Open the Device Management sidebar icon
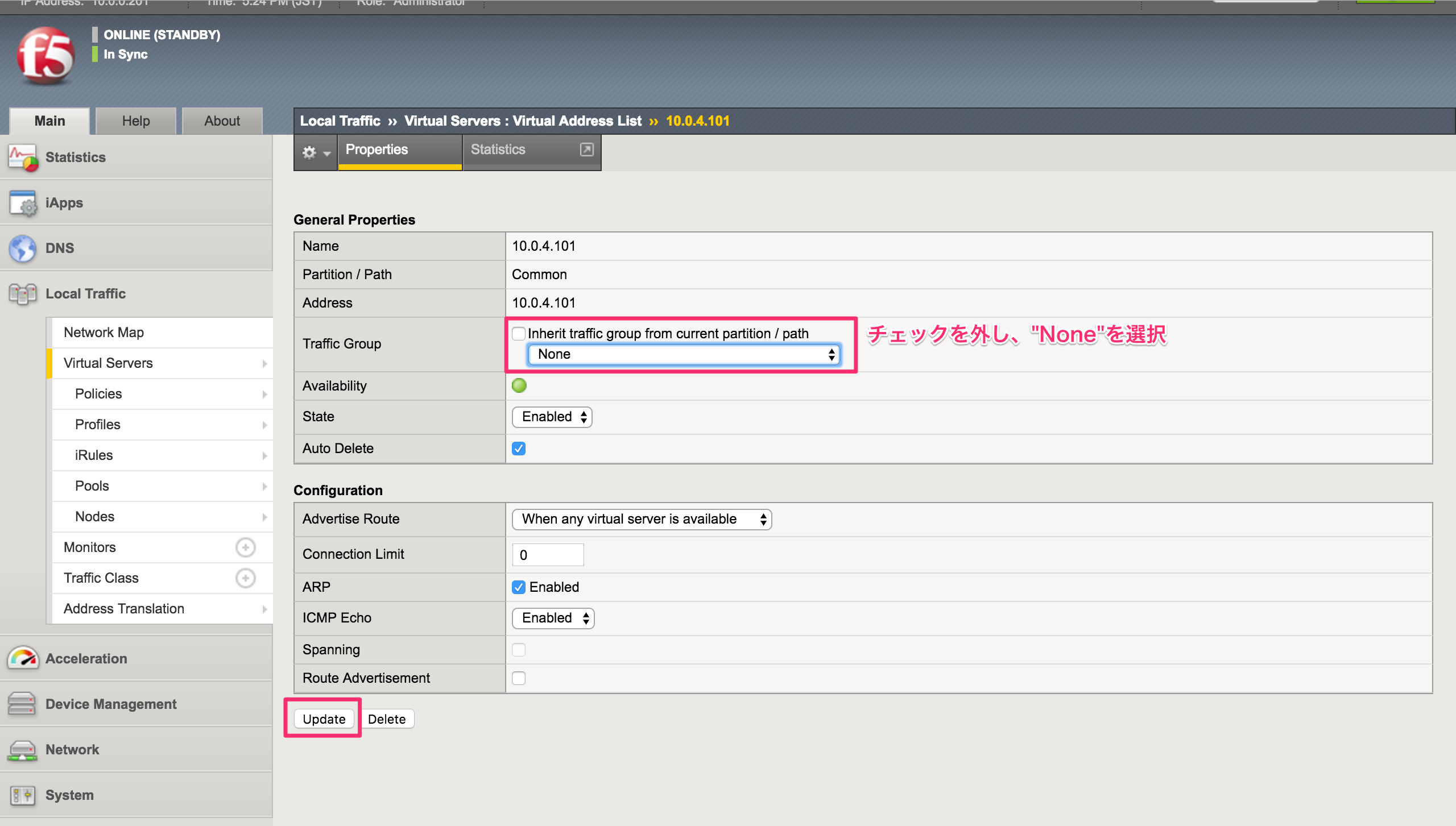This screenshot has width=1456, height=826. pyautogui.click(x=23, y=704)
